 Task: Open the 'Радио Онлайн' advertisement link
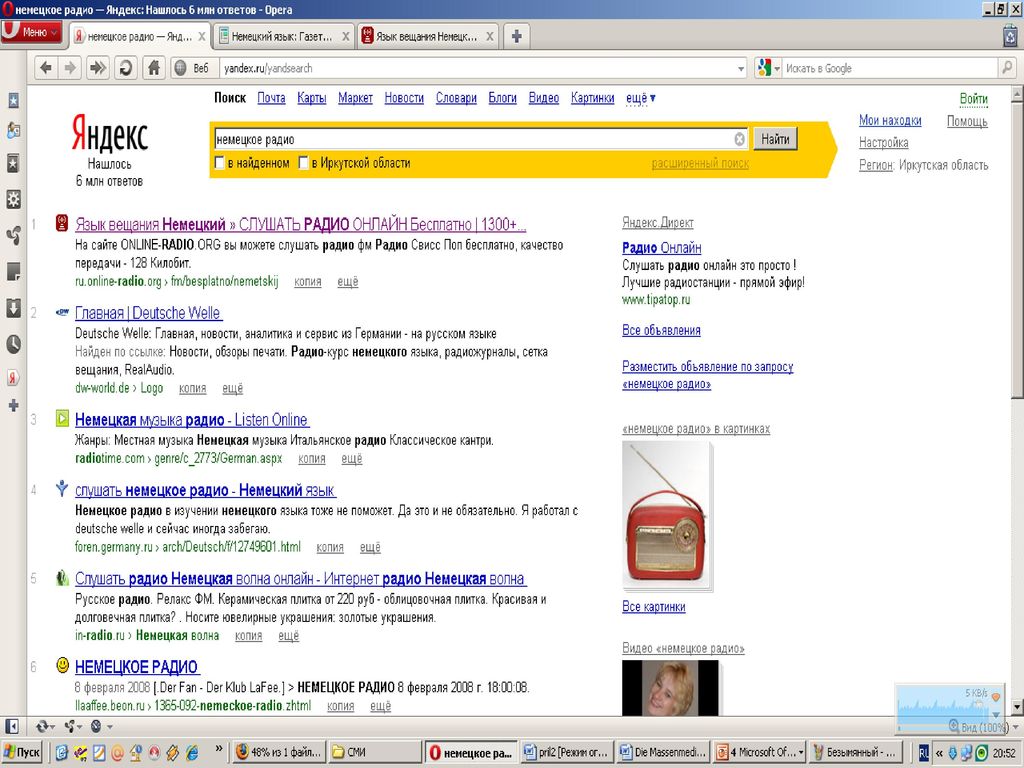pos(662,248)
